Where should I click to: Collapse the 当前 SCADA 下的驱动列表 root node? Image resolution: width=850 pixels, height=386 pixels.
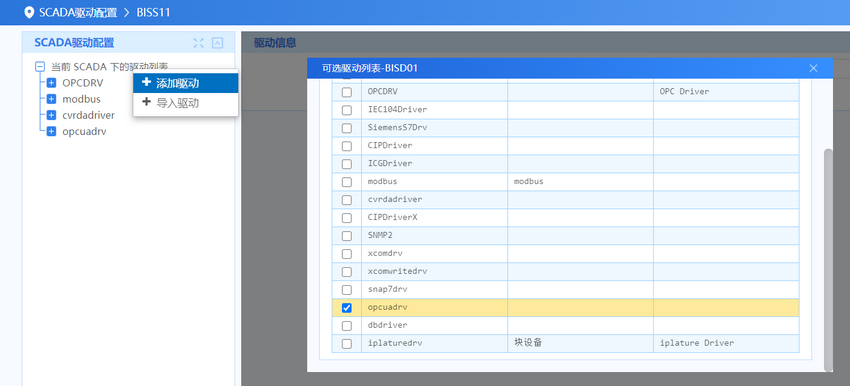click(x=40, y=67)
